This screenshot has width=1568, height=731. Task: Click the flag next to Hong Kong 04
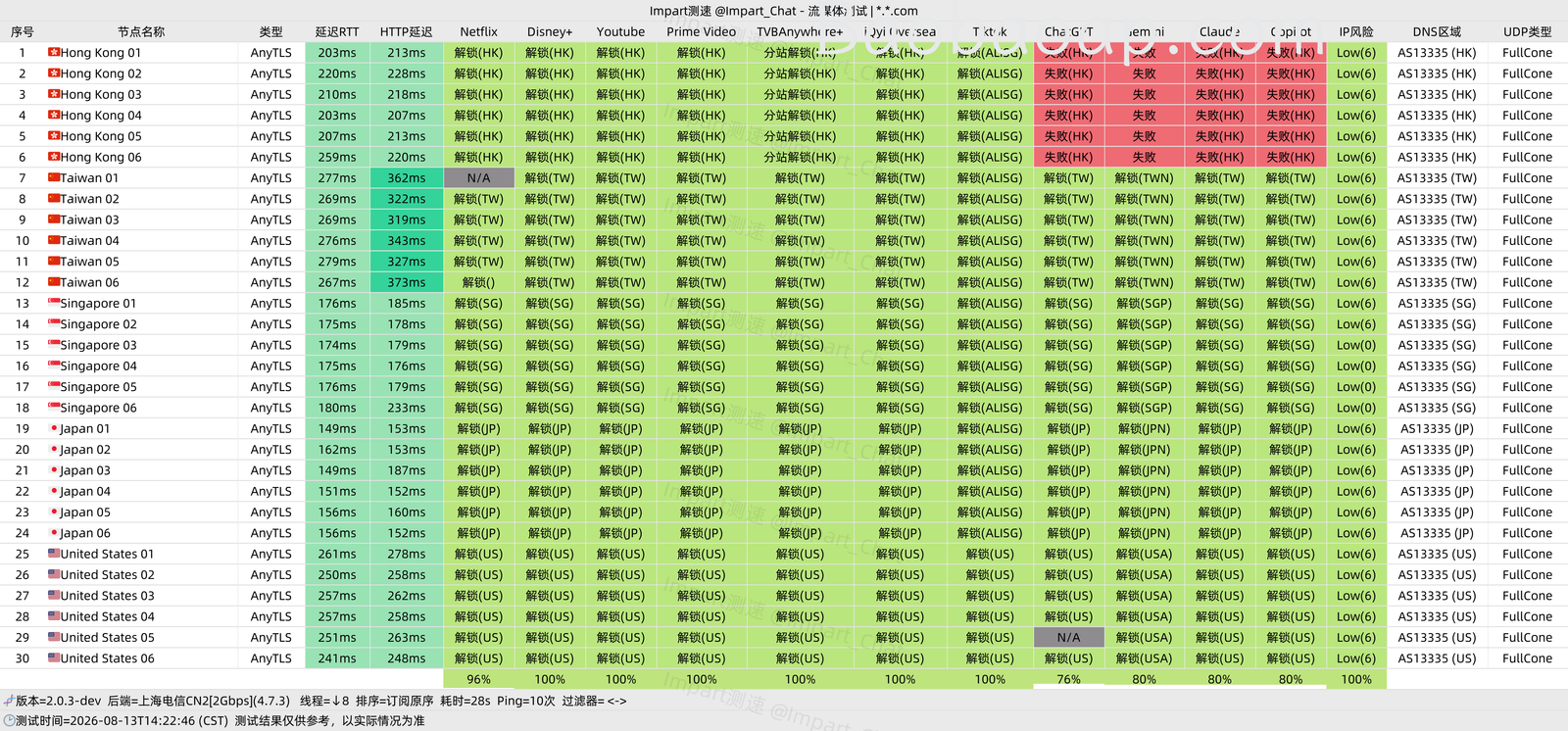pyautogui.click(x=54, y=115)
